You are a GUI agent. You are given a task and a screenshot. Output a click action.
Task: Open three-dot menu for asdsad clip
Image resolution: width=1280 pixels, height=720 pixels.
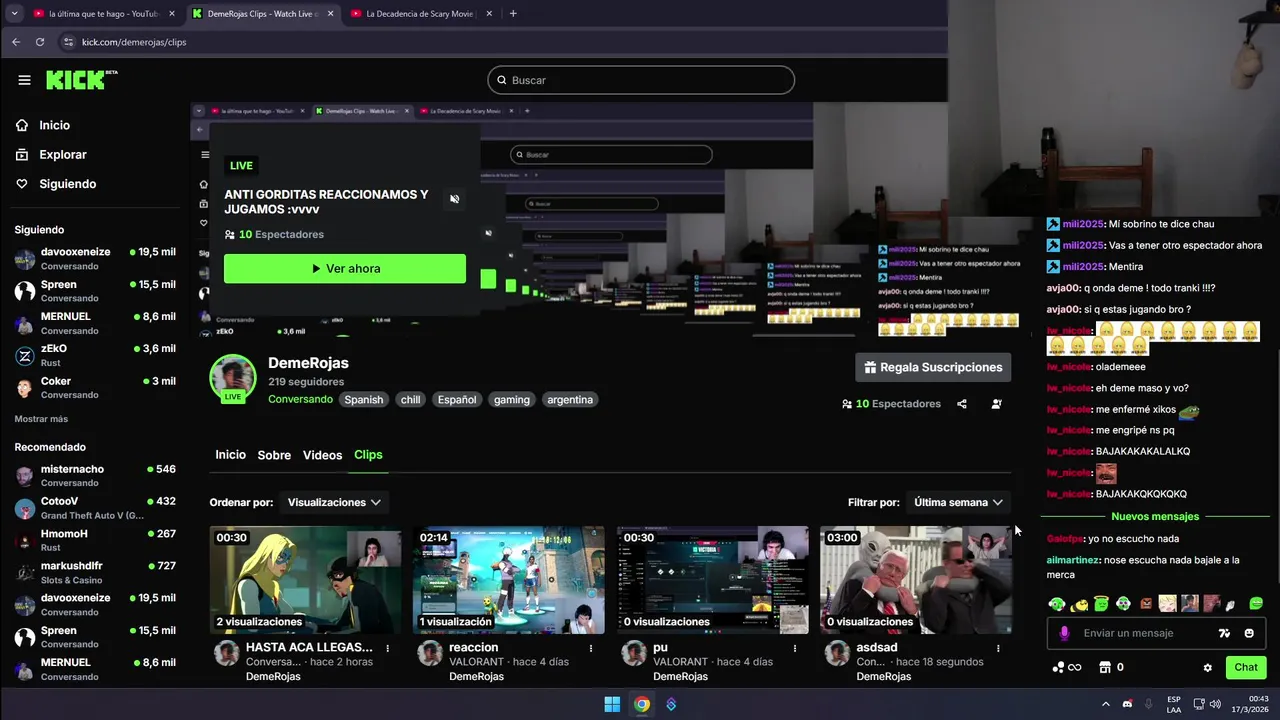tap(998, 648)
